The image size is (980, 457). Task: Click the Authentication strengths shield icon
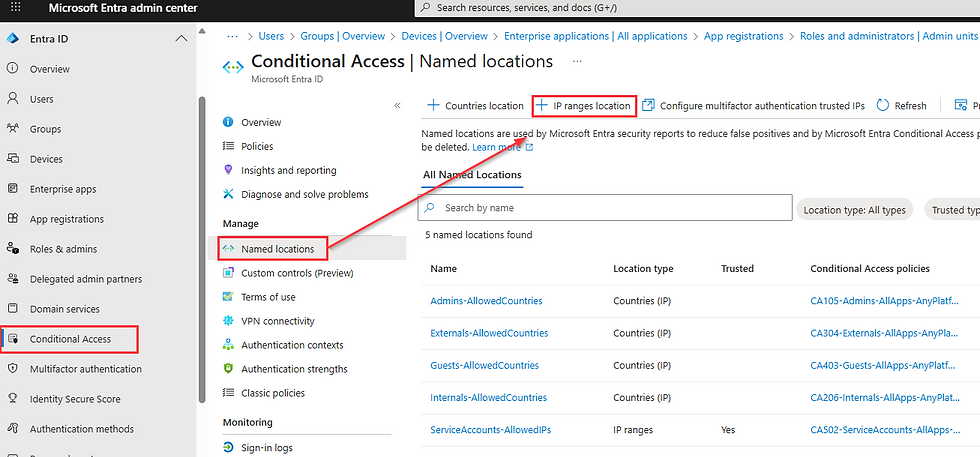(228, 369)
